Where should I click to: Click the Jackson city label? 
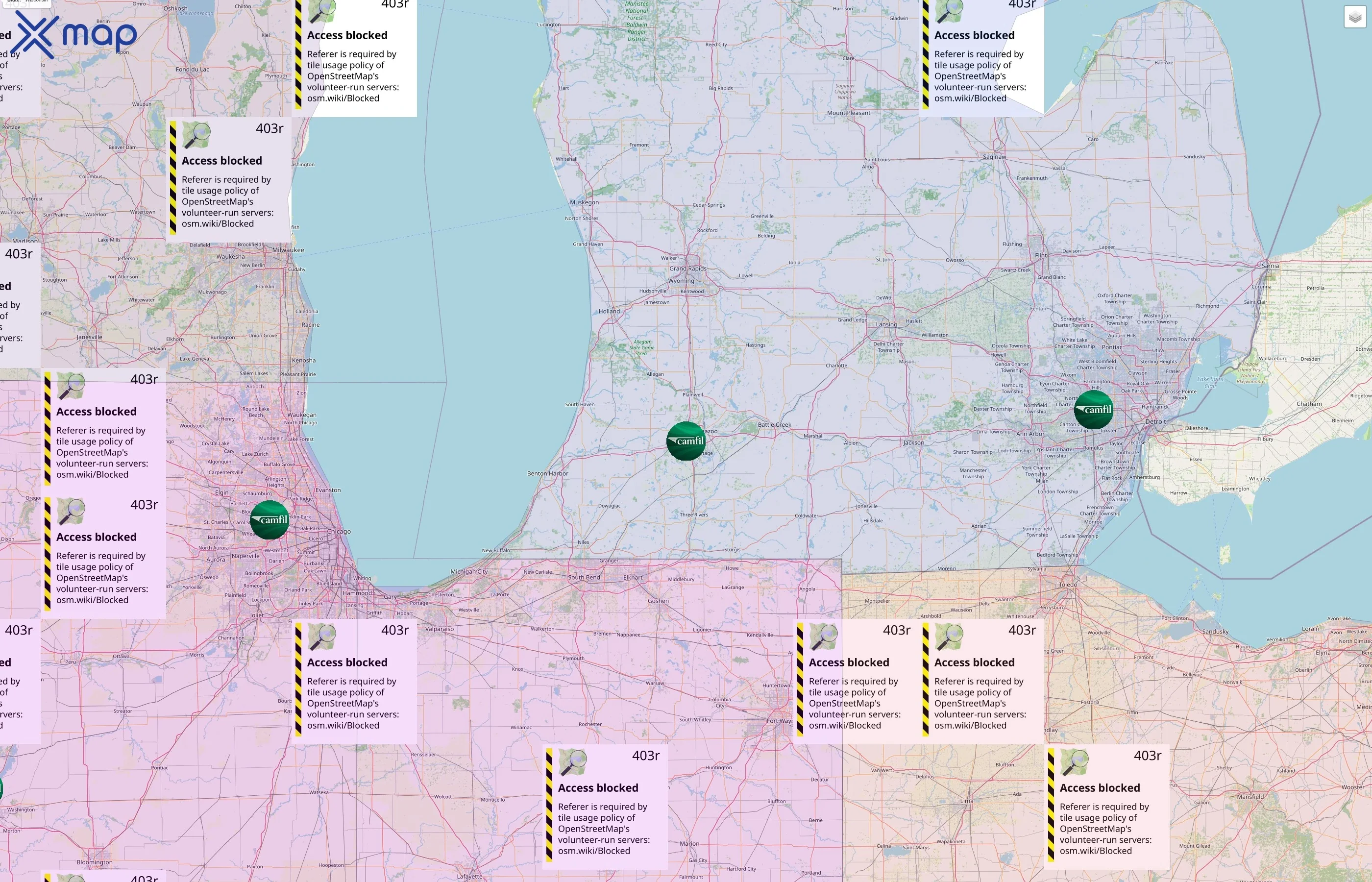(x=913, y=443)
